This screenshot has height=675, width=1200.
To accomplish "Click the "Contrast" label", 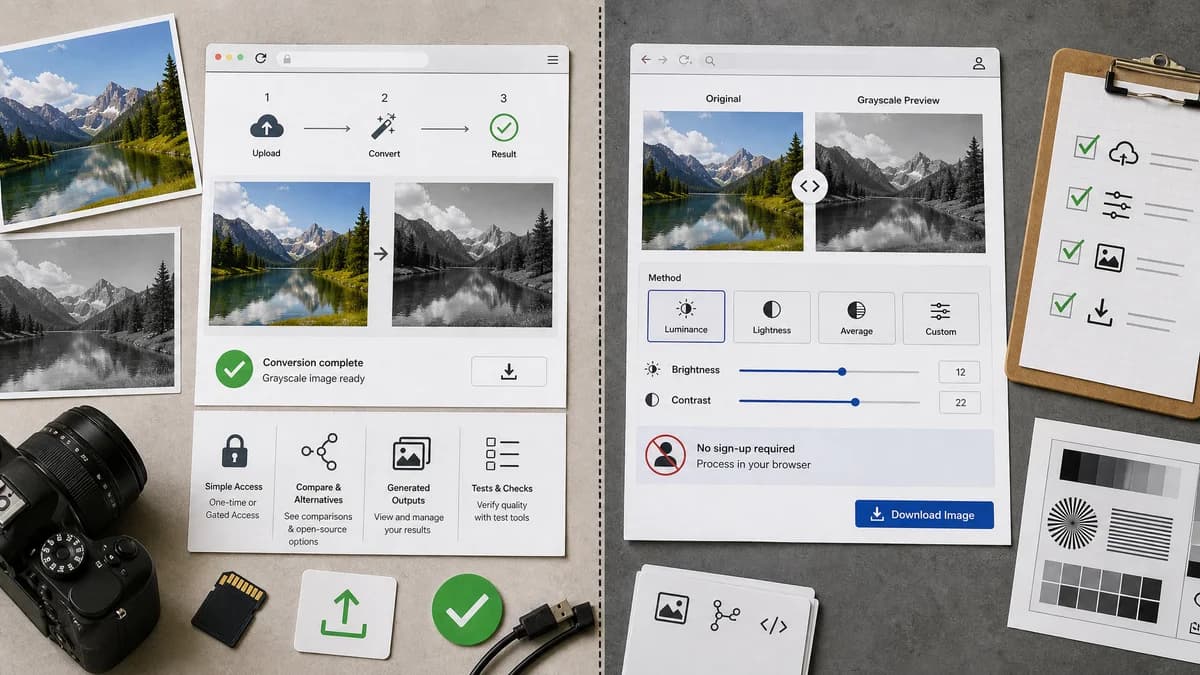I will coord(691,400).
